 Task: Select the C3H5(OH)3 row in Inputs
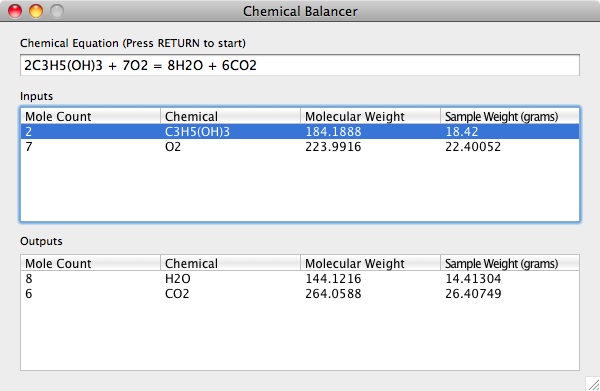(300, 132)
